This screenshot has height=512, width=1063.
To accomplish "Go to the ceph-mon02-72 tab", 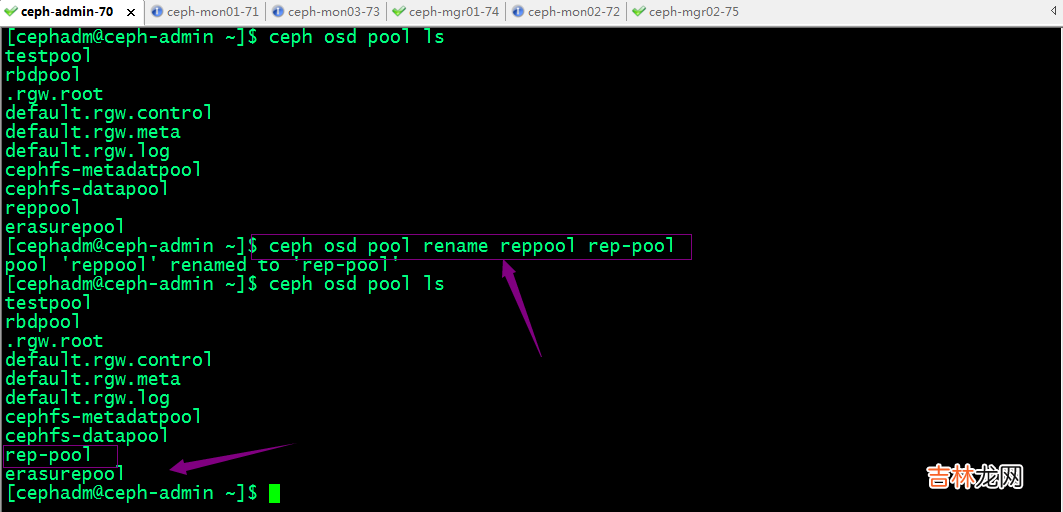I will pos(573,12).
